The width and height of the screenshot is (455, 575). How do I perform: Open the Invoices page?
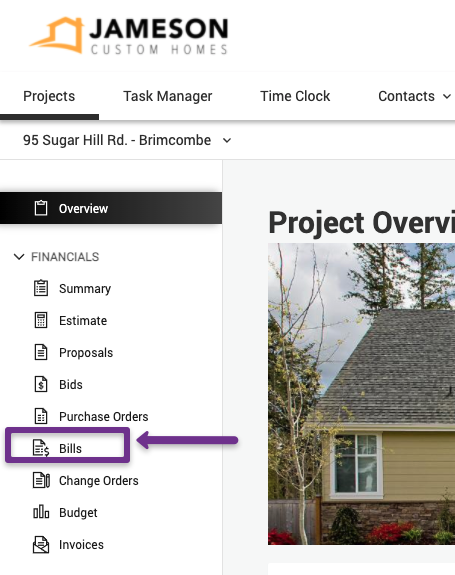click(x=81, y=545)
